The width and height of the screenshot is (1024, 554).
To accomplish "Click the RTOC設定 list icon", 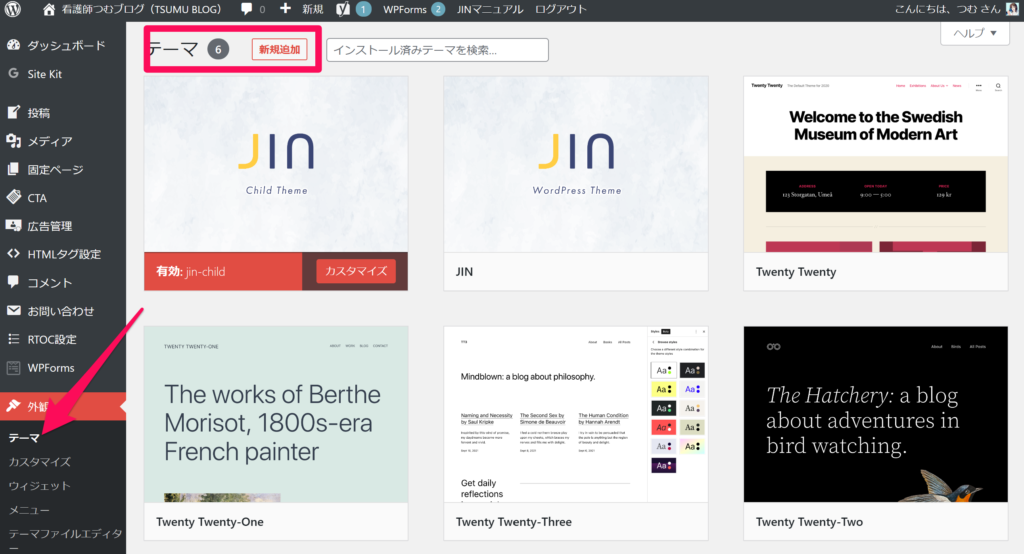I will 13,339.
